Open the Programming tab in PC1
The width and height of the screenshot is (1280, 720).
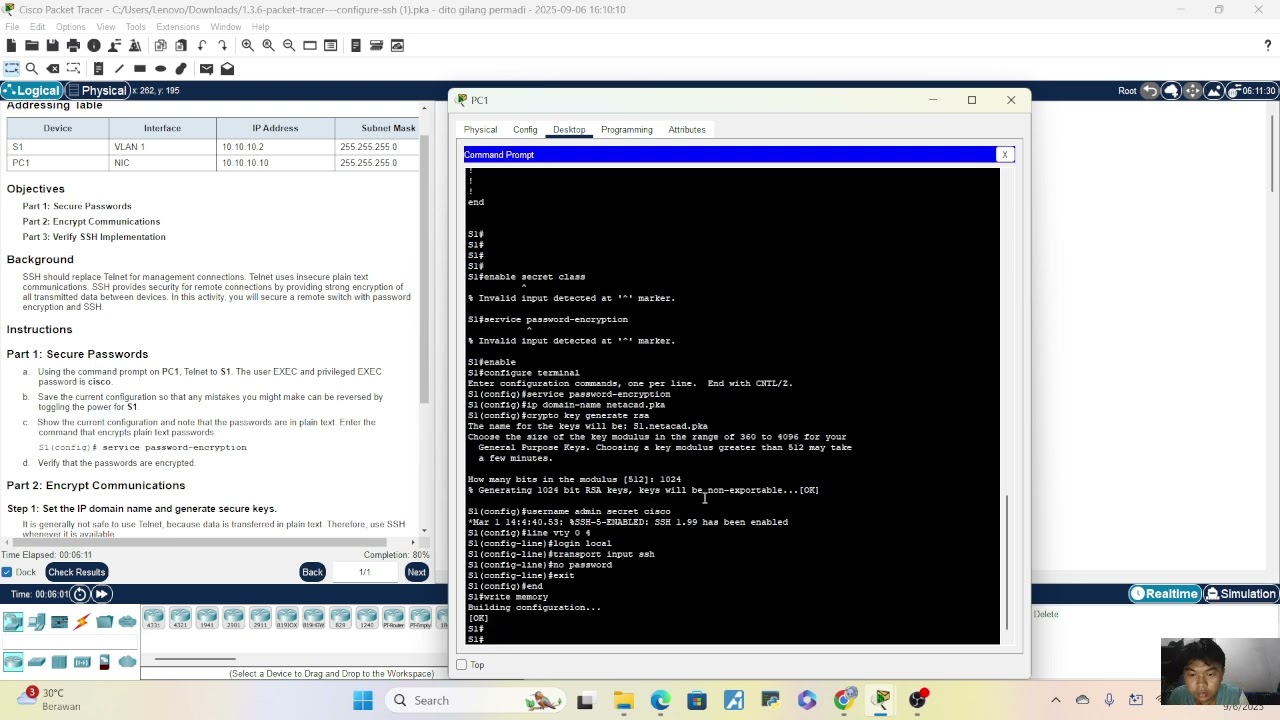(627, 130)
